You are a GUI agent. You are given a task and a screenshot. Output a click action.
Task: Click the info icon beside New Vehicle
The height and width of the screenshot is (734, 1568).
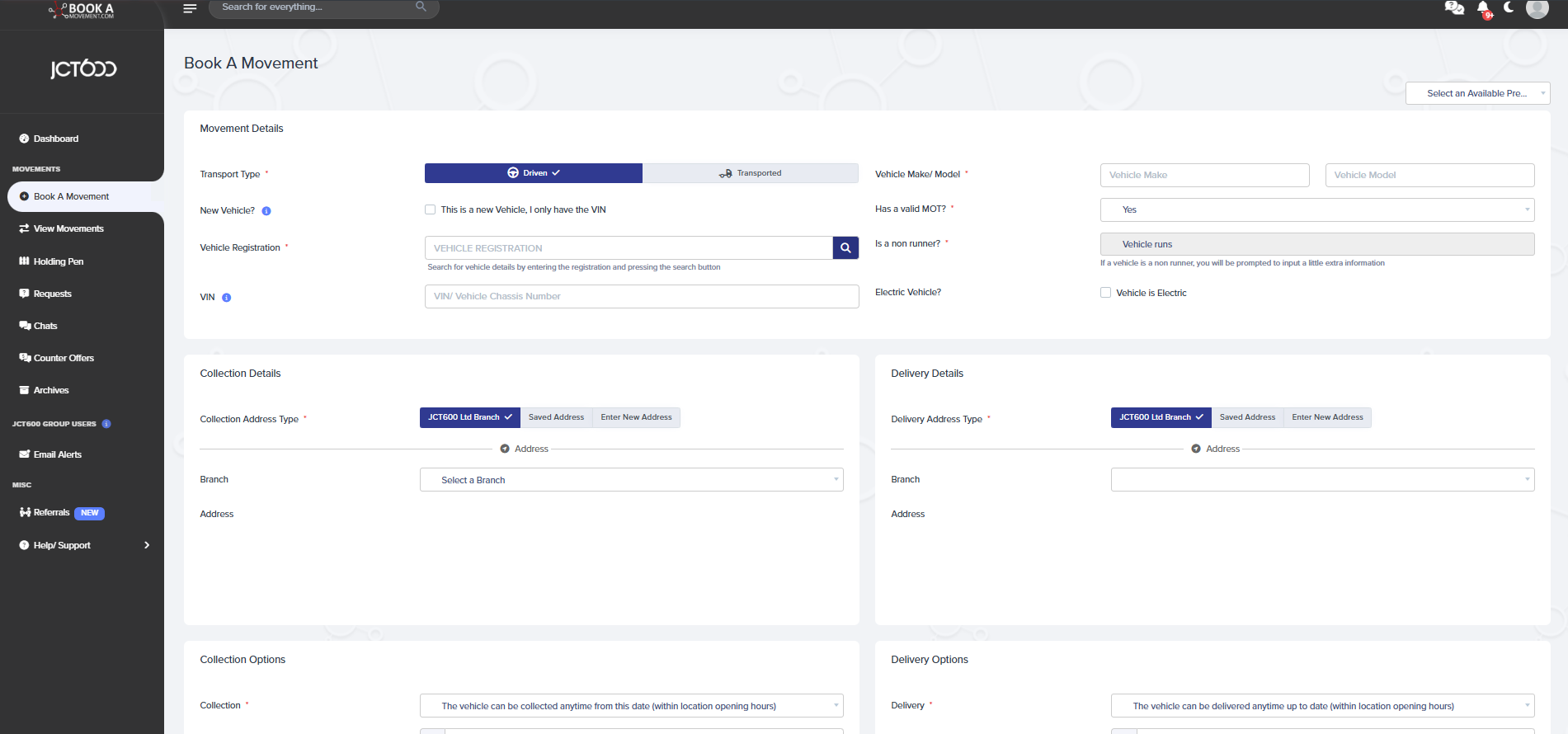coord(266,211)
